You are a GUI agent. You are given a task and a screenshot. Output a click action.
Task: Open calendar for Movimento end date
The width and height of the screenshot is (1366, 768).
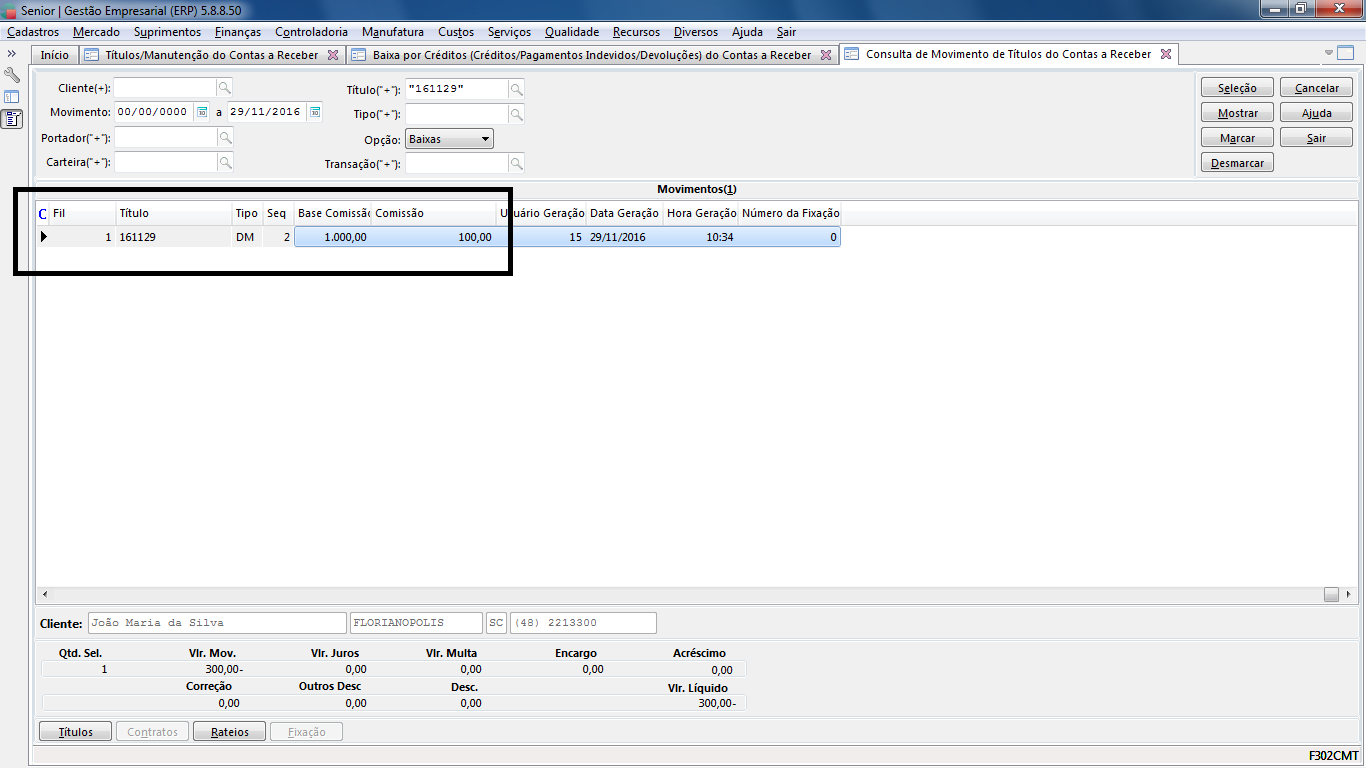pos(314,112)
